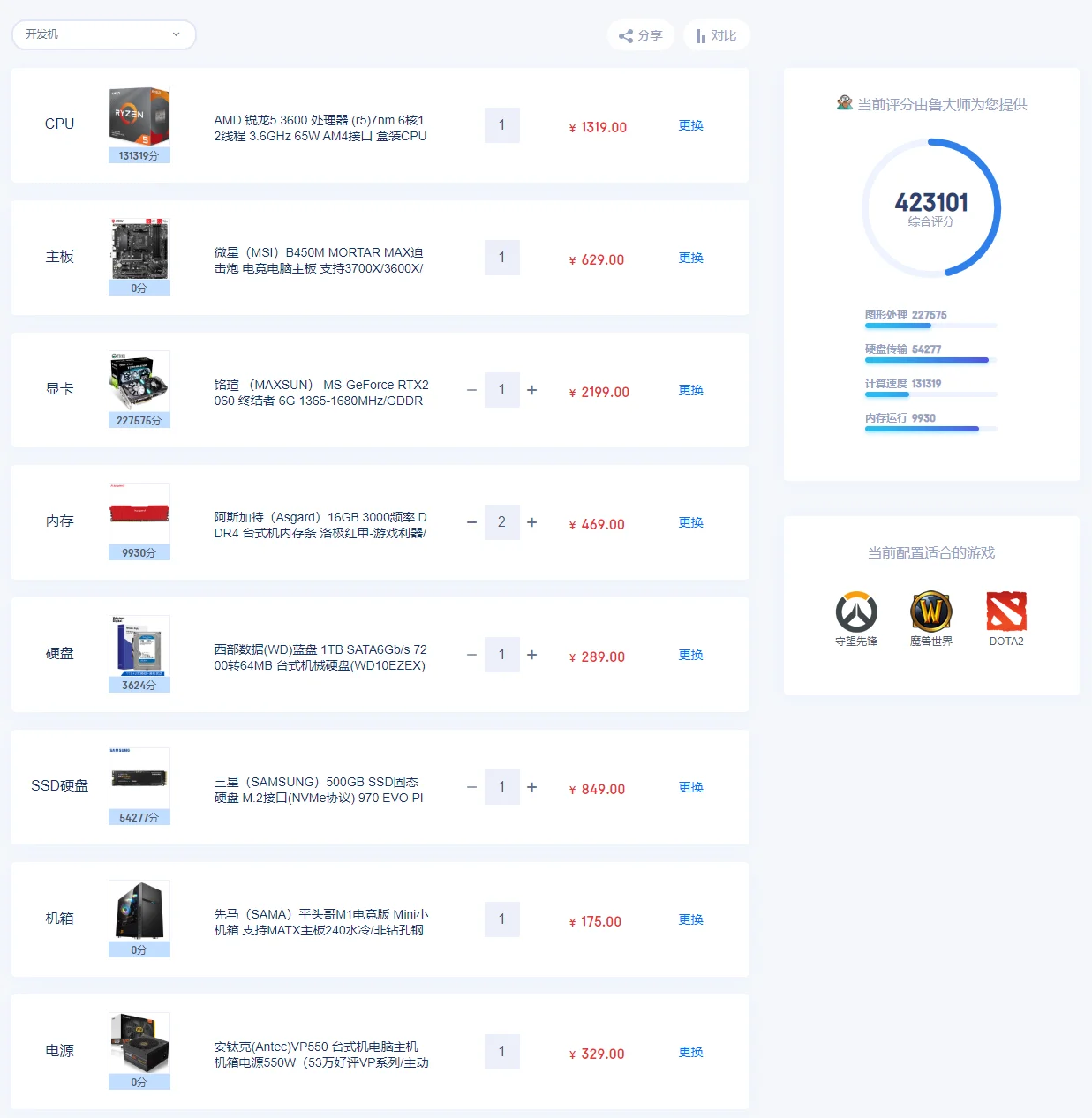Click the 423101 overall score ring
Image resolution: width=1092 pixels, height=1118 pixels.
(931, 208)
